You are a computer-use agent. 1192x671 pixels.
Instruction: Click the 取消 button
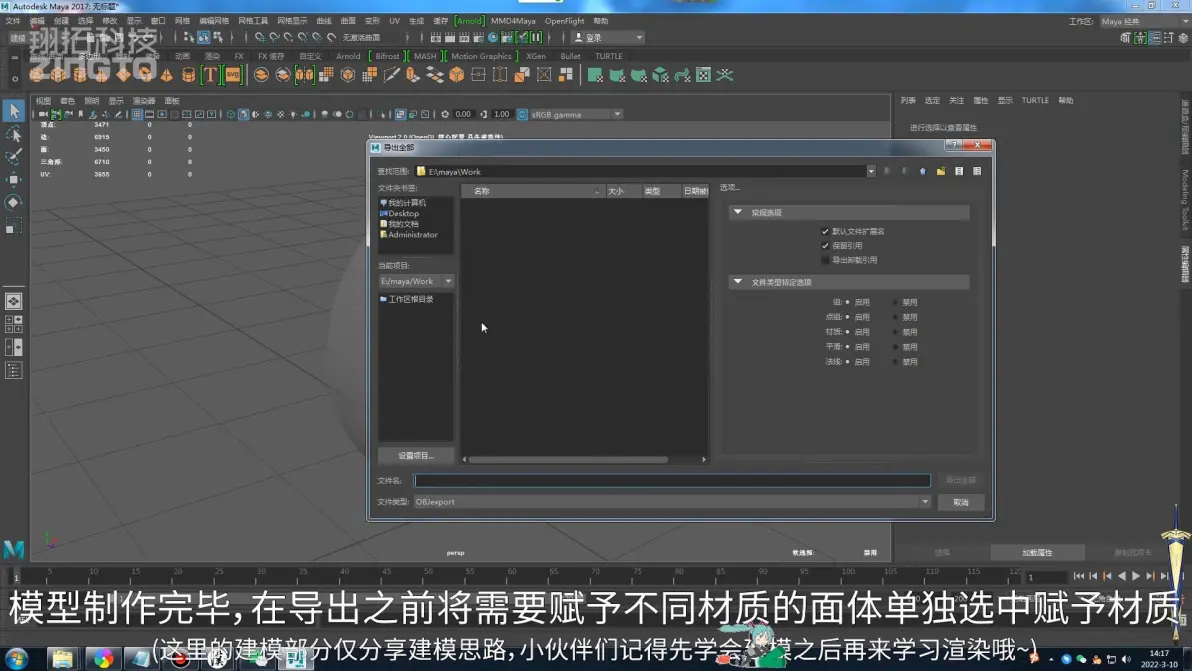961,502
